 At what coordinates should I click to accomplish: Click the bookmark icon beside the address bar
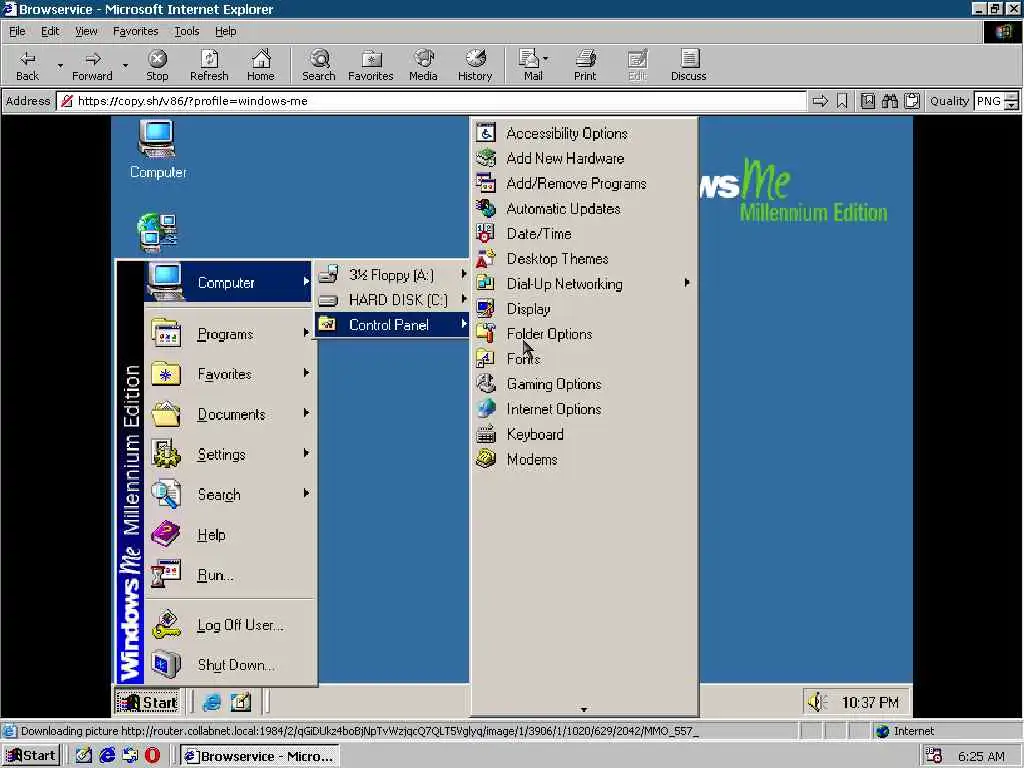842,101
